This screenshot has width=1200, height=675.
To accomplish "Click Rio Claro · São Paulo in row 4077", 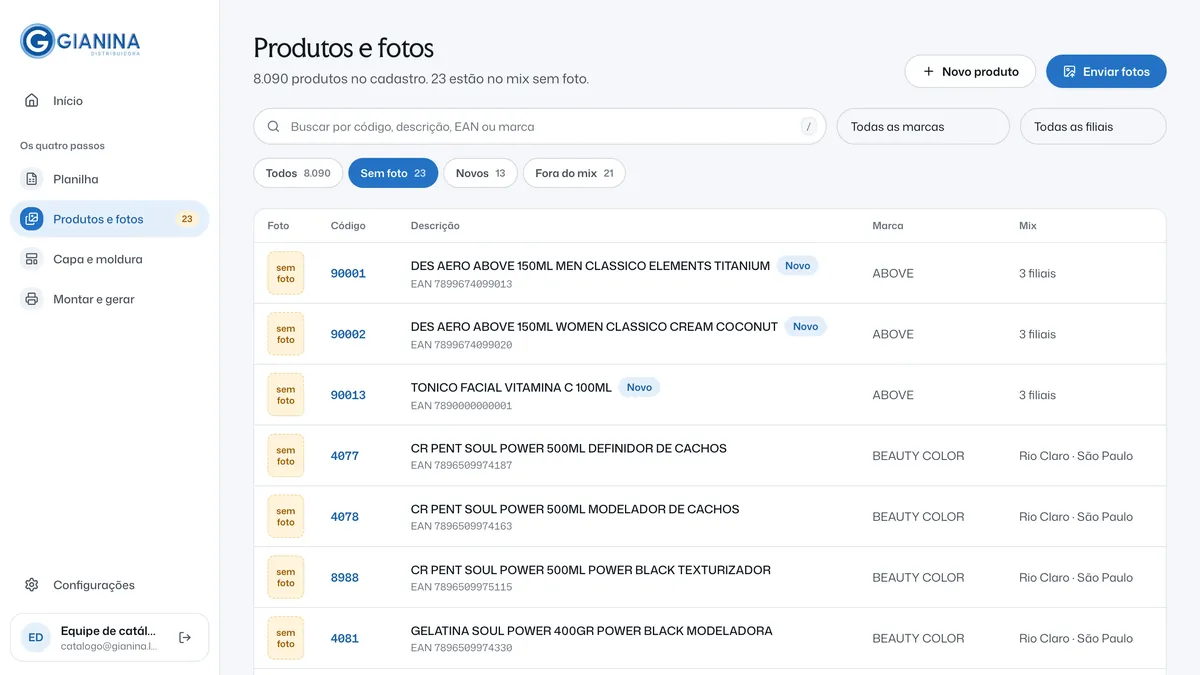I will pos(1076,456).
